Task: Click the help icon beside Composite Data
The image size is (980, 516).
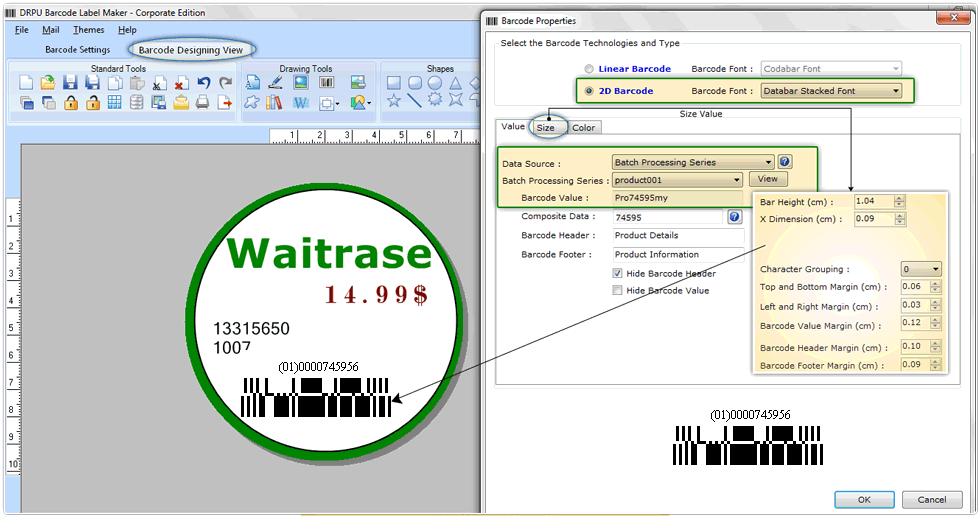Action: point(735,216)
